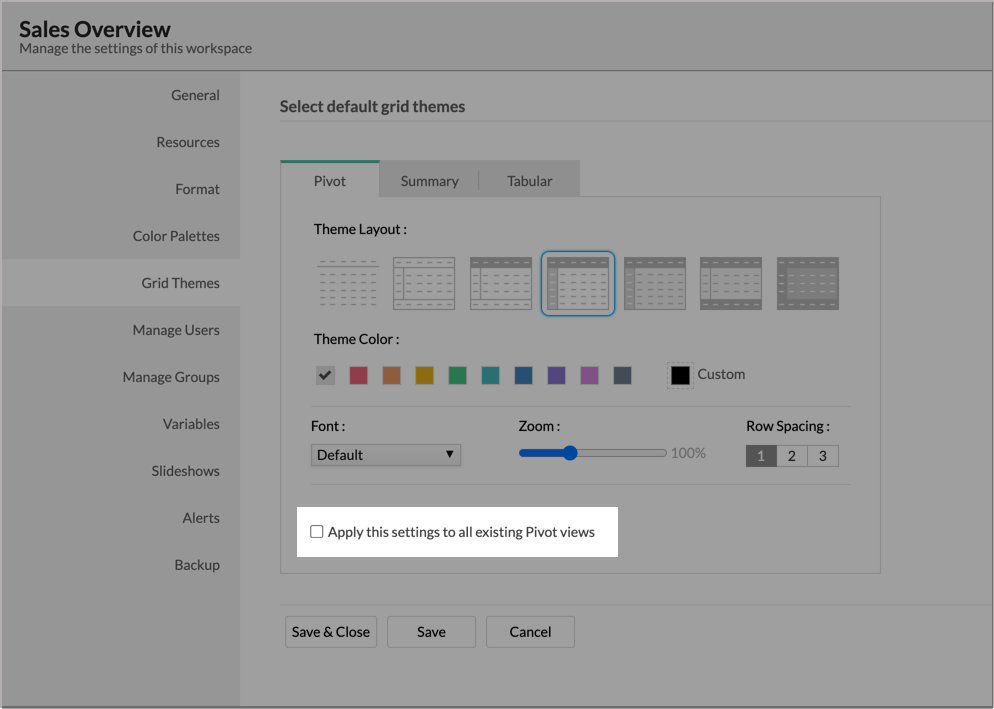Select the first plain-lines theme layout
The width and height of the screenshot is (994, 709).
tap(347, 283)
